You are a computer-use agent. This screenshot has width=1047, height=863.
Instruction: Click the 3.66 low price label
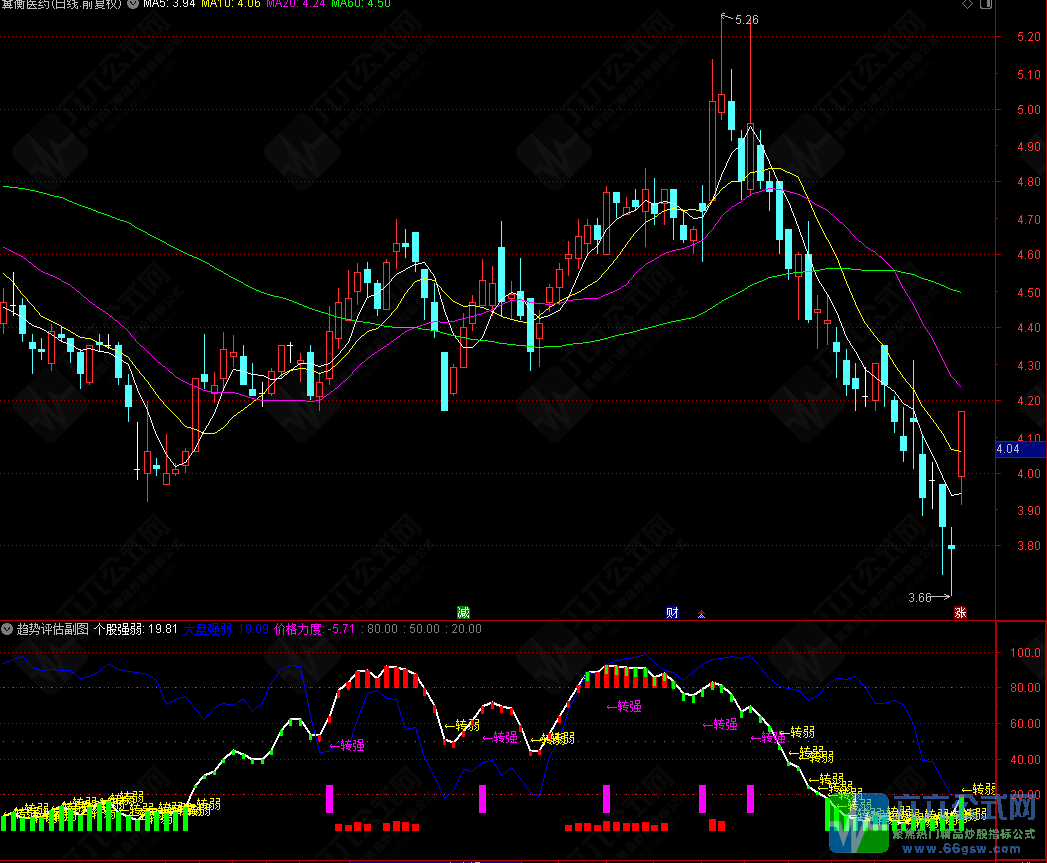[919, 598]
